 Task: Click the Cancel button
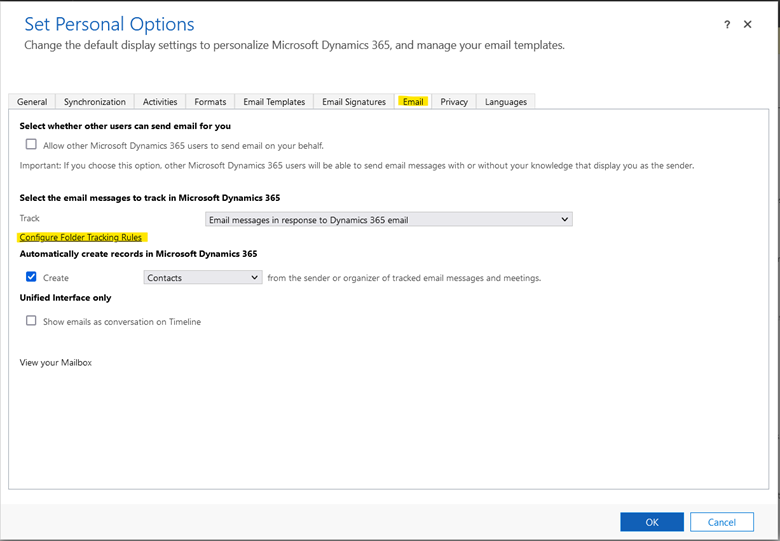click(x=722, y=522)
